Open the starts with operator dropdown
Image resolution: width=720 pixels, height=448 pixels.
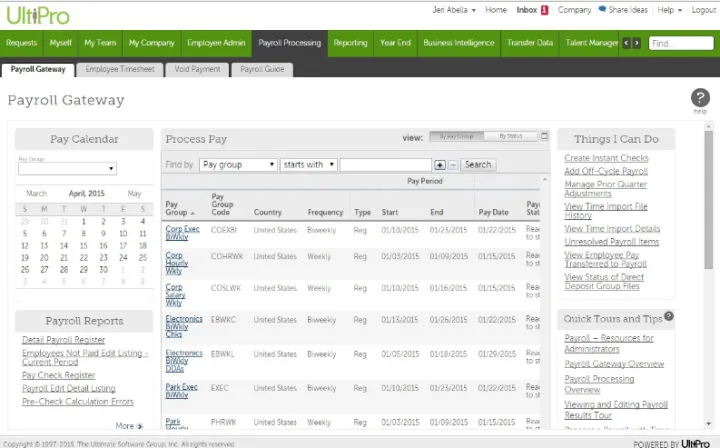[309, 165]
